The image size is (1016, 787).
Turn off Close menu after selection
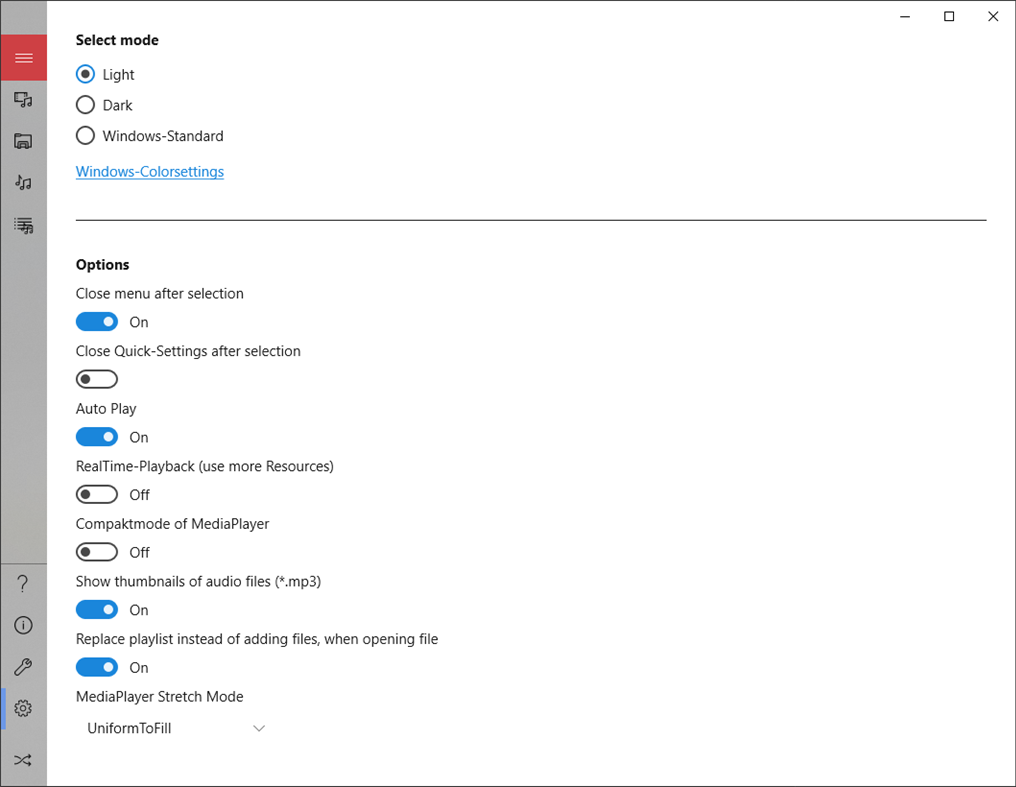pos(97,322)
